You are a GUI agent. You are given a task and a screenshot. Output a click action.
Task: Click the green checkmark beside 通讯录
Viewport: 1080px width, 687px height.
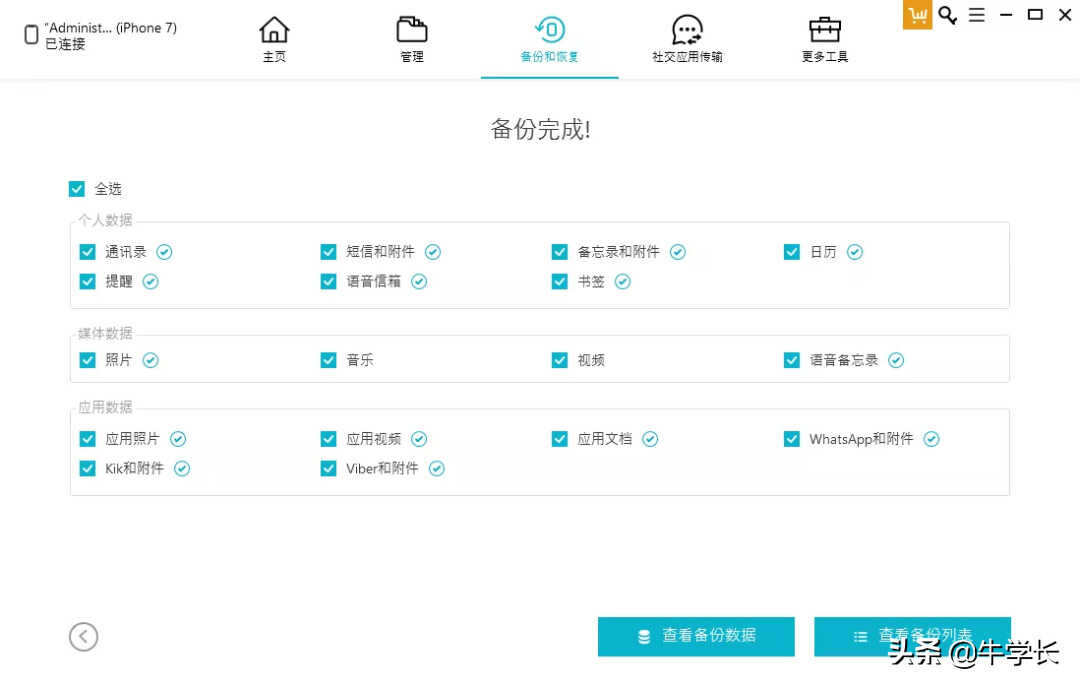(164, 252)
